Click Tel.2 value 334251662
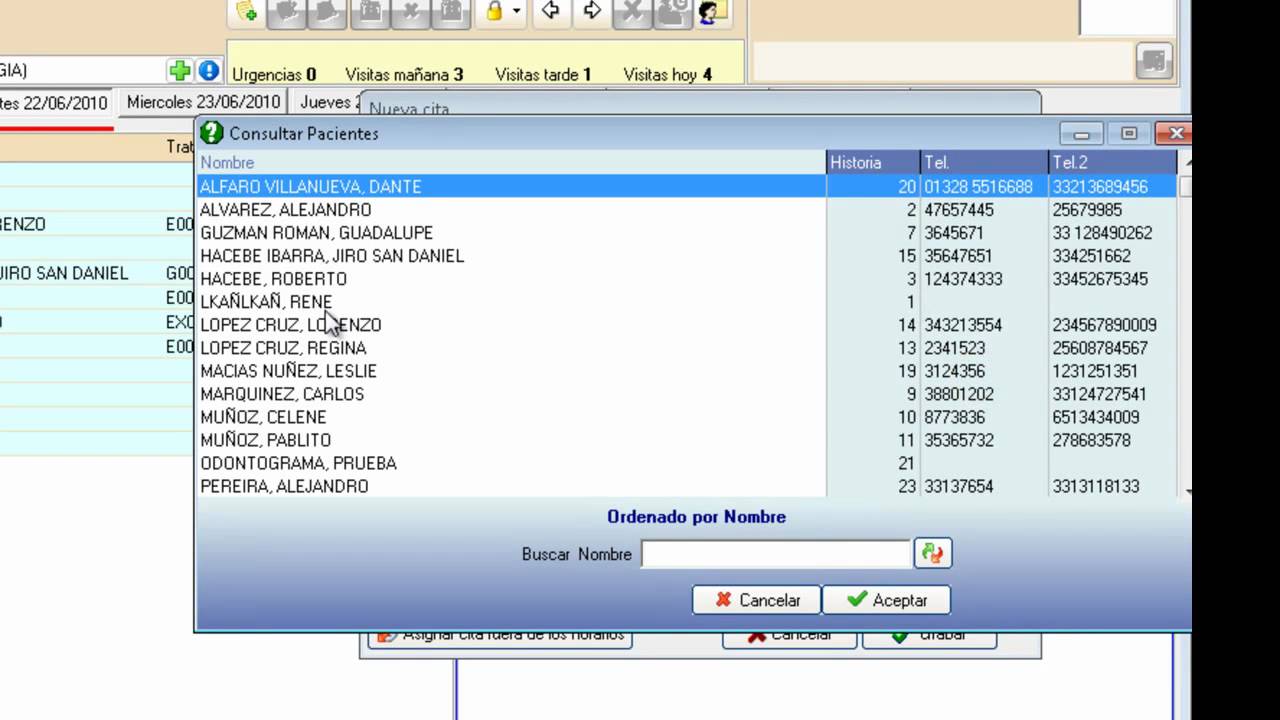The width and height of the screenshot is (1280, 720). (1091, 256)
